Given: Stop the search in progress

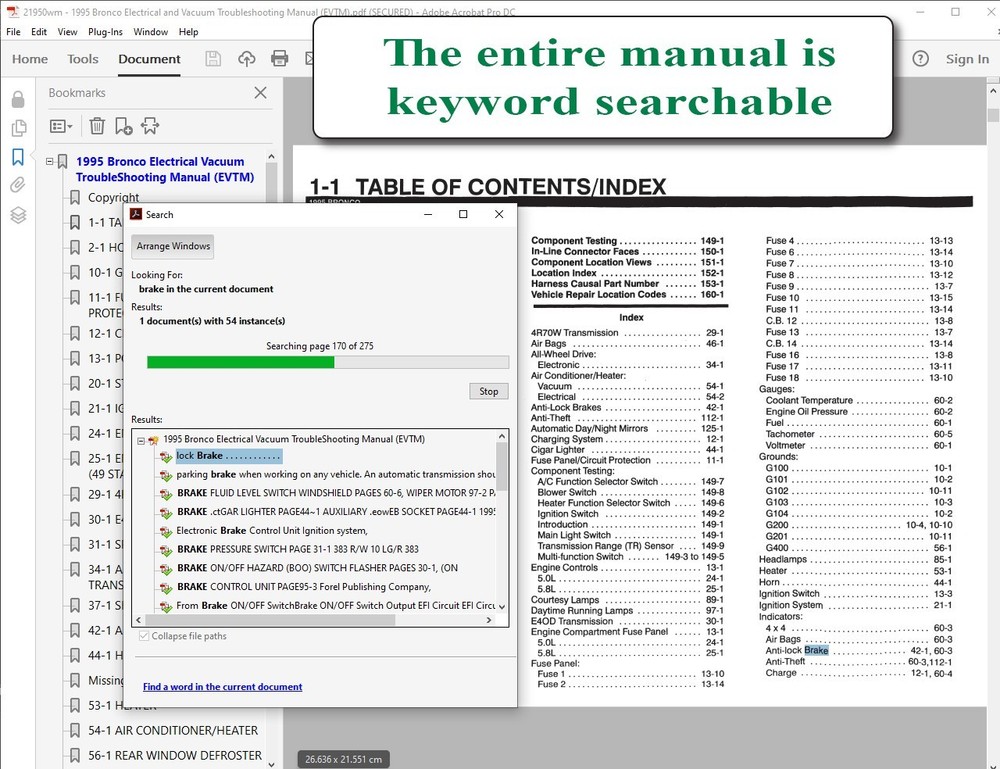Looking at the screenshot, I should (489, 391).
